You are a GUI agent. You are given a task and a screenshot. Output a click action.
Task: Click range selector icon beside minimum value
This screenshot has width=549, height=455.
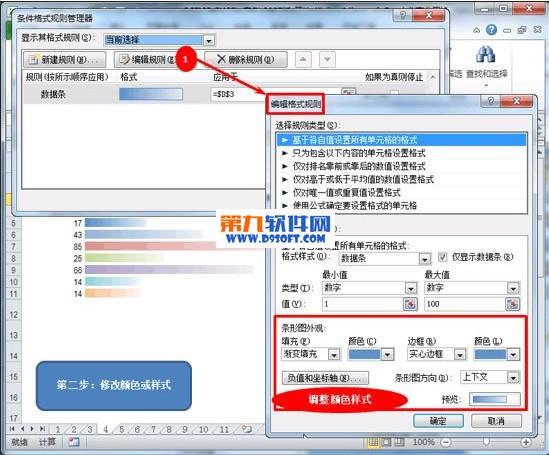(410, 304)
